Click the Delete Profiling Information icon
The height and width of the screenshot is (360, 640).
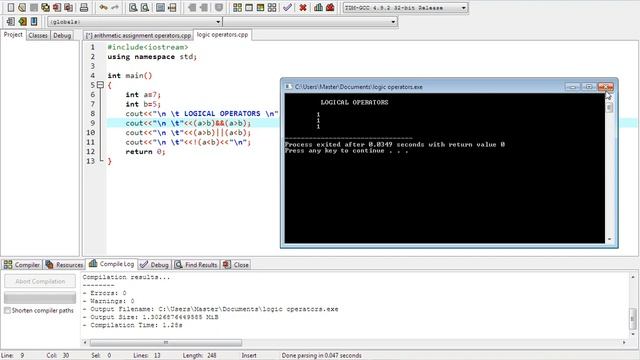(x=330, y=7)
